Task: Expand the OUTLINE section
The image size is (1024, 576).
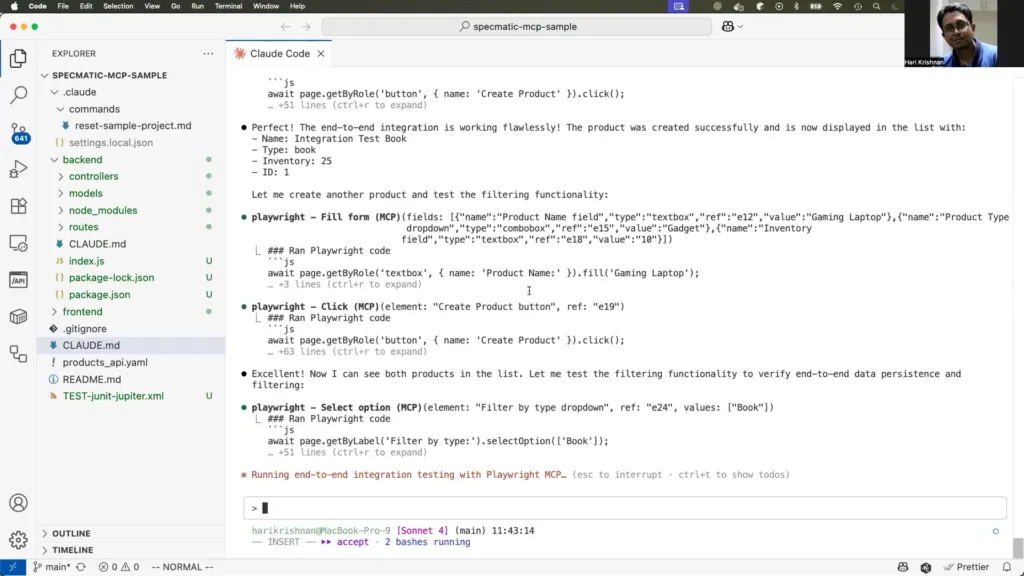Action: (71, 533)
